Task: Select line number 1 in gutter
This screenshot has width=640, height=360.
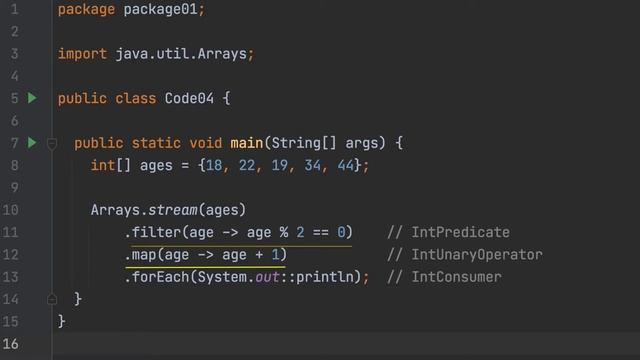Action: coord(14,9)
